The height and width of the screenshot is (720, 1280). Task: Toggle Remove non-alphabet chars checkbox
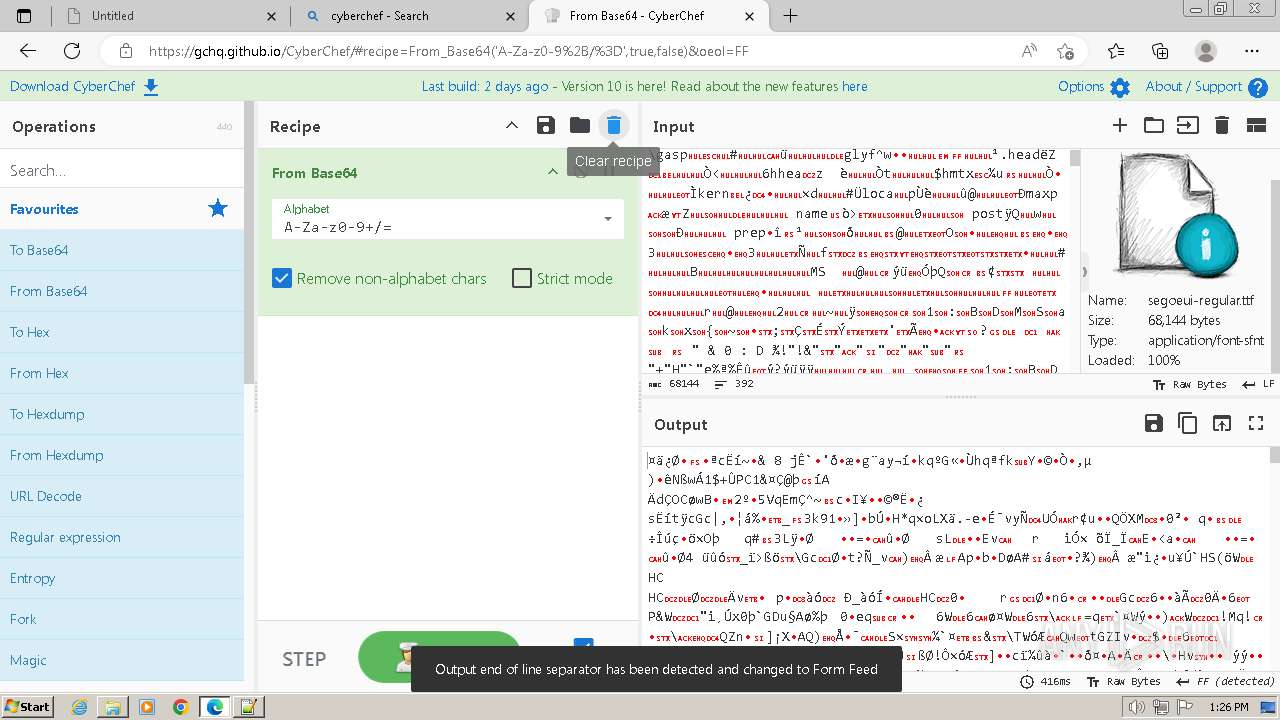[282, 278]
